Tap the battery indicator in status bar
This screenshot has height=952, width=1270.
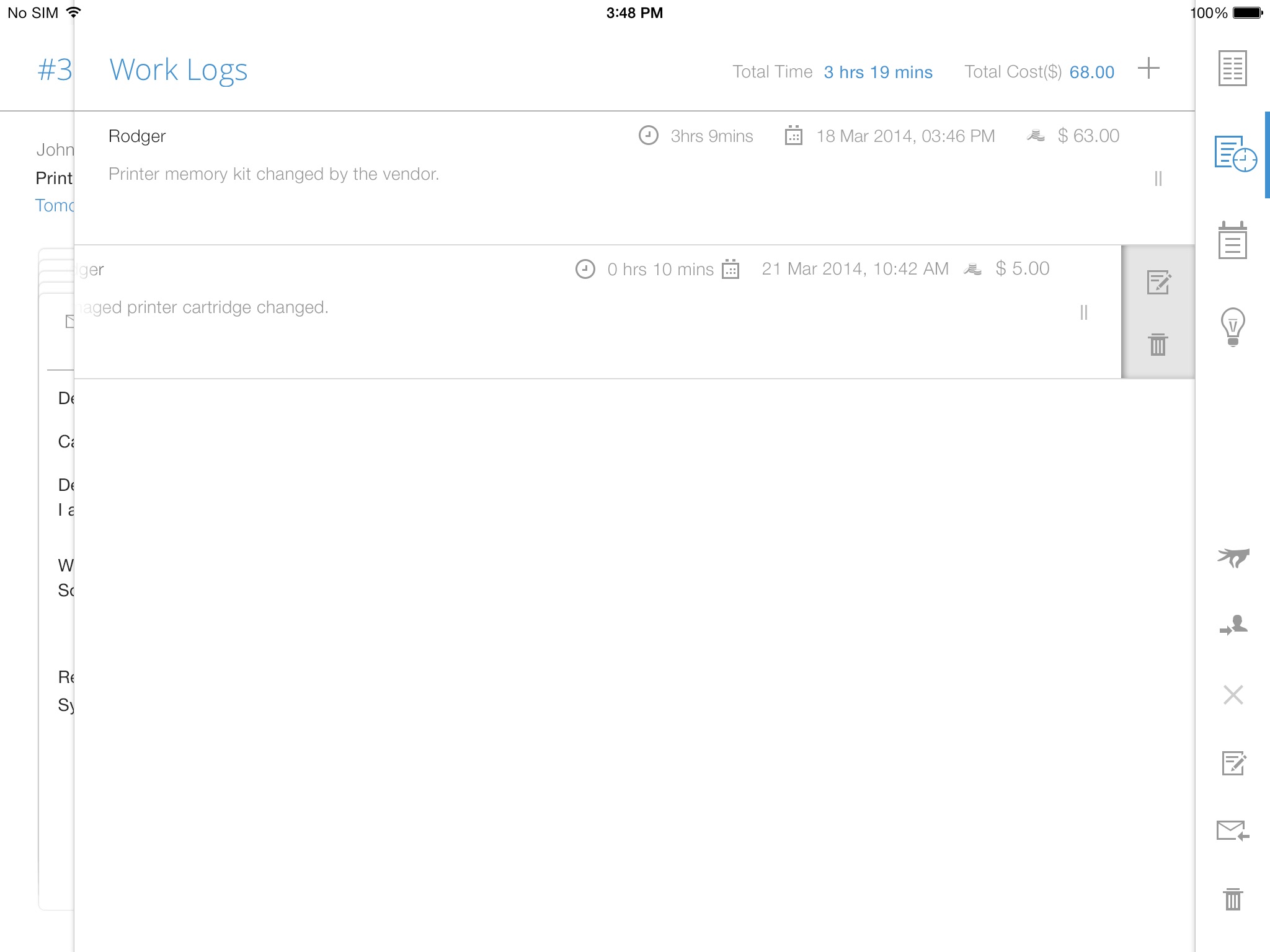(1248, 12)
